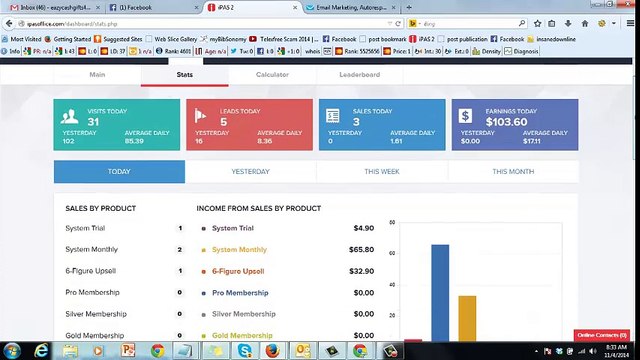Click the whois toolbar item

coord(312,51)
